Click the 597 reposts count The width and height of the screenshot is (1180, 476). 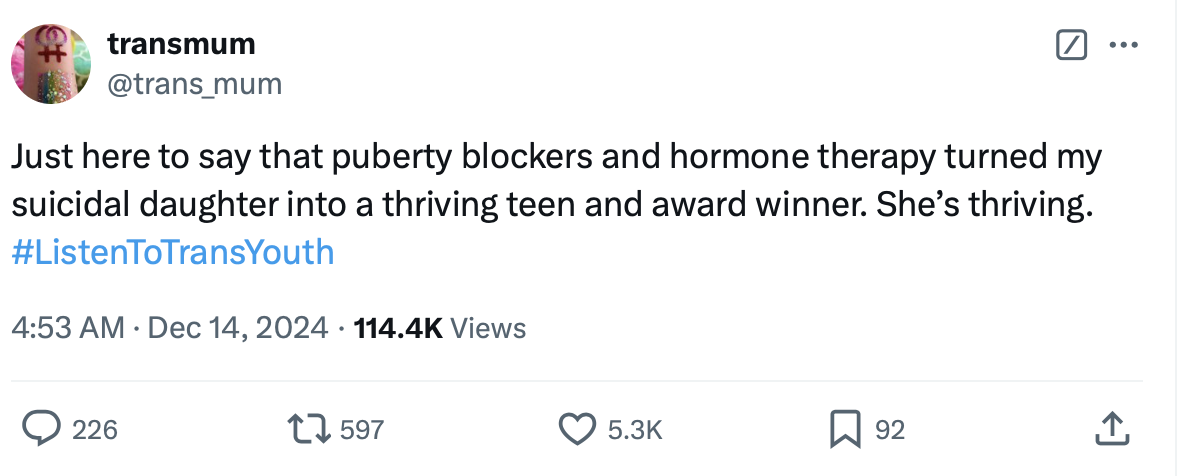click(362, 430)
